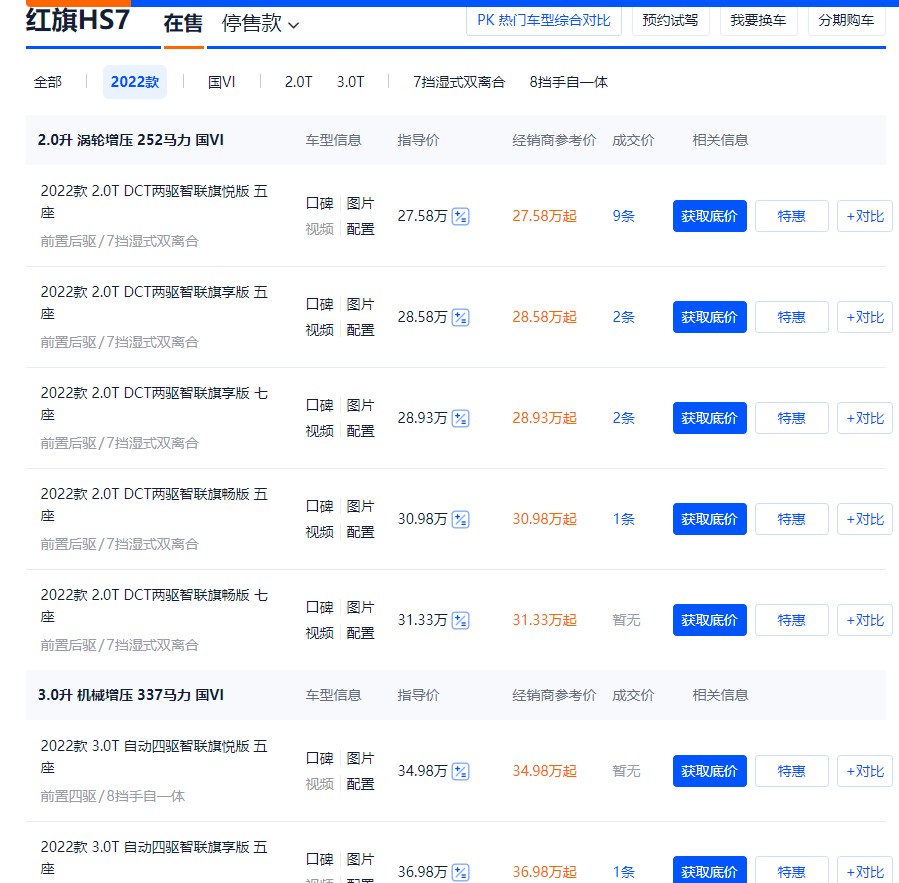Screen dimensions: 899x883
Task: Open 配置 for 28.93万 旗享版 七座
Action: pos(360,431)
